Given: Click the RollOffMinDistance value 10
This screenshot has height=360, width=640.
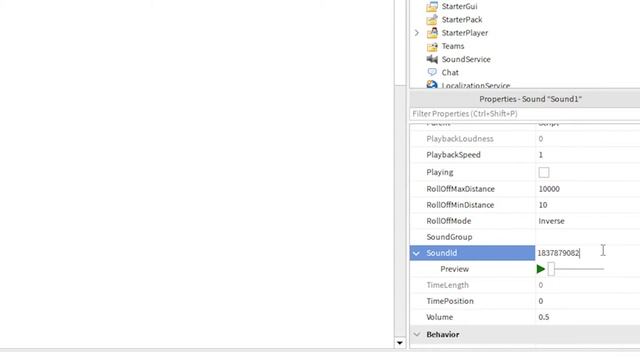Looking at the screenshot, I should pyautogui.click(x=543, y=205).
